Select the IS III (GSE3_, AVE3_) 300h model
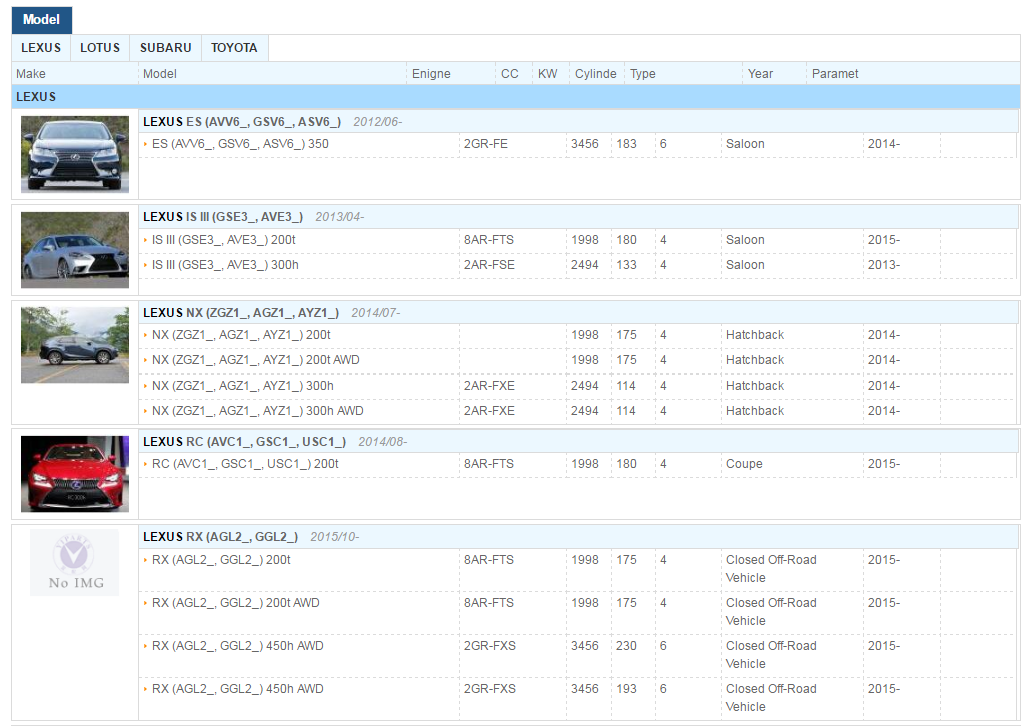The width and height of the screenshot is (1026, 726). click(x=225, y=265)
